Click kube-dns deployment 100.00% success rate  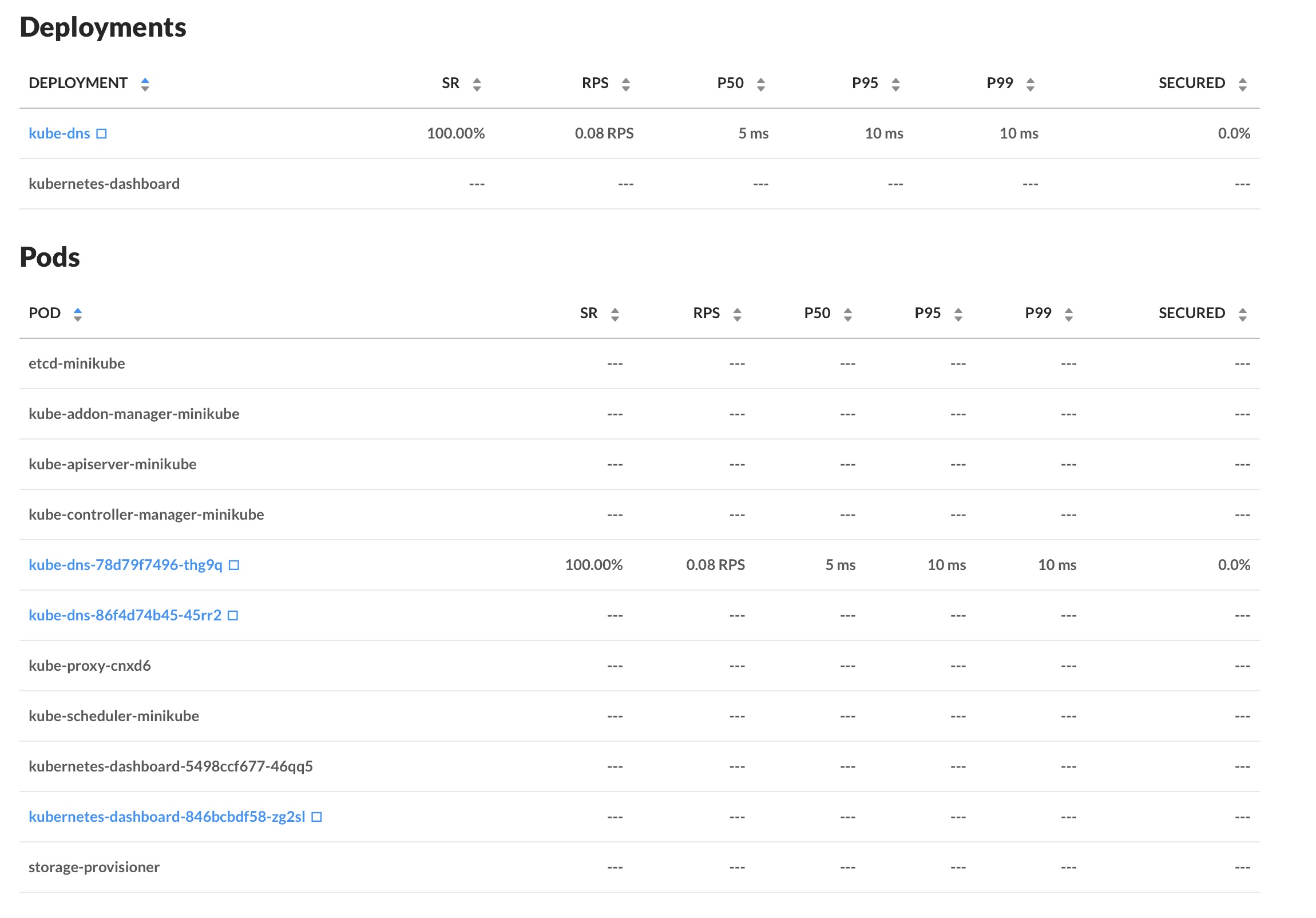(455, 133)
